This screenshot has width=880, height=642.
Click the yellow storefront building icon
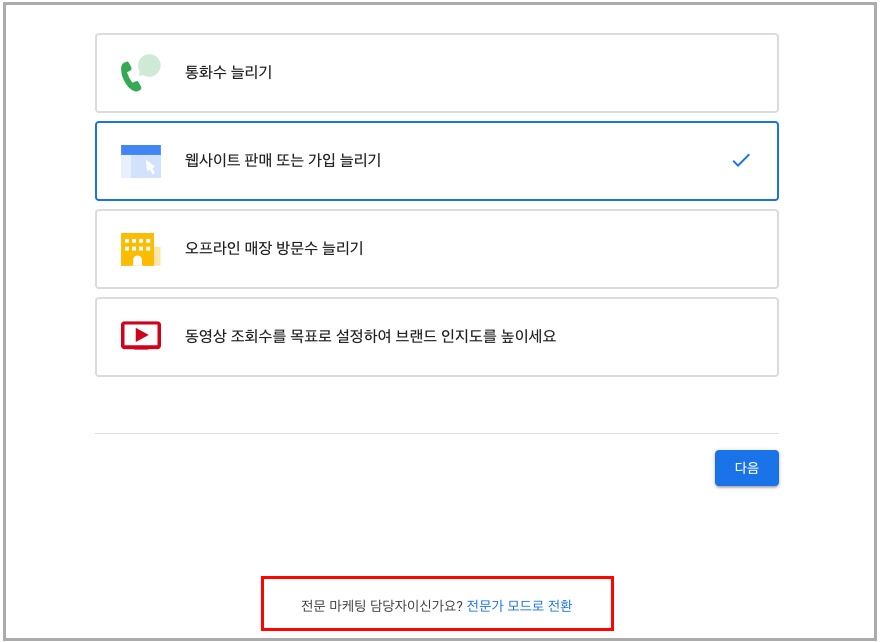(x=141, y=249)
